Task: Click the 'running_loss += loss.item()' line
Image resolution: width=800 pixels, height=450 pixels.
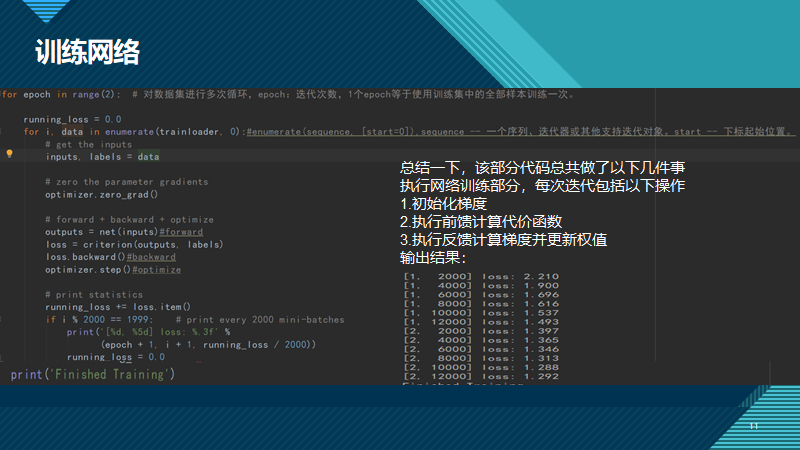Action: (118, 307)
